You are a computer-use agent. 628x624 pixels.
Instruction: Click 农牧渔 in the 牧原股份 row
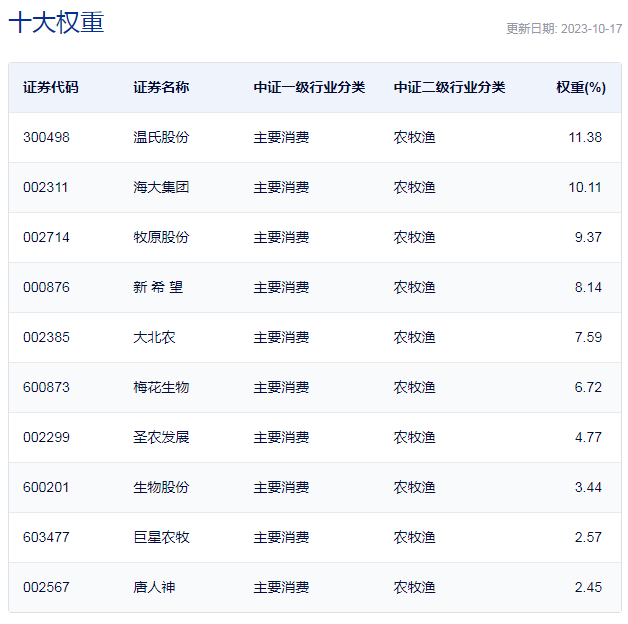(415, 237)
